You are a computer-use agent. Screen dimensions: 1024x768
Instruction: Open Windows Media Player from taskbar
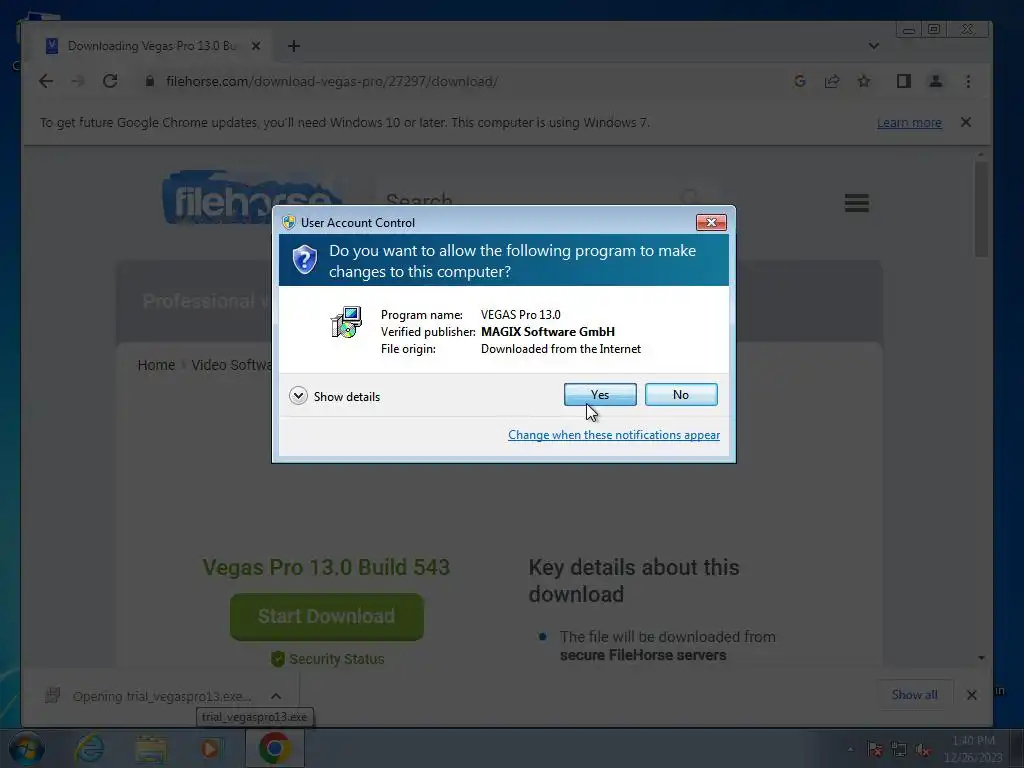[x=210, y=749]
